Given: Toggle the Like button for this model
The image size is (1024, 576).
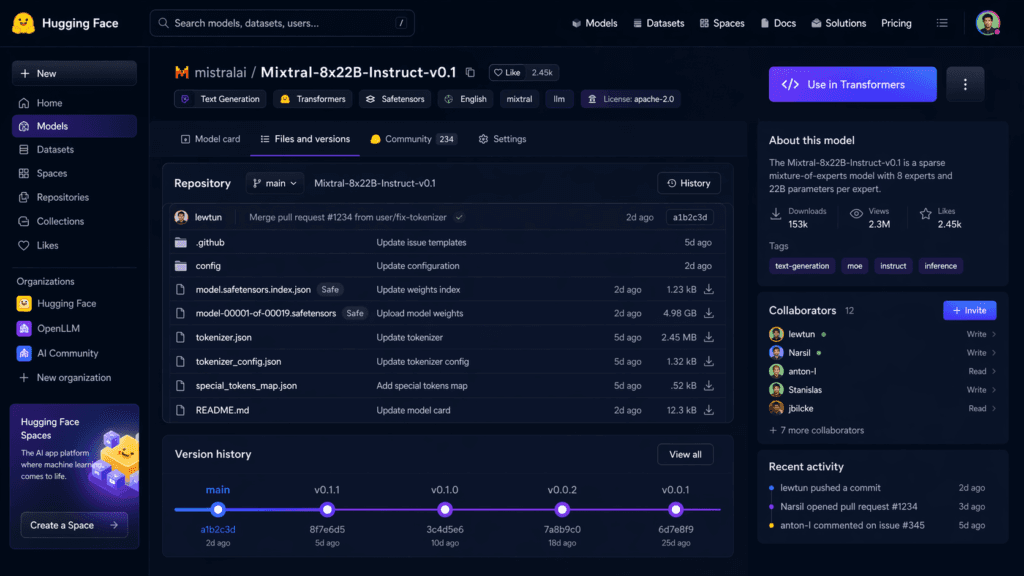Looking at the screenshot, I should pos(507,72).
